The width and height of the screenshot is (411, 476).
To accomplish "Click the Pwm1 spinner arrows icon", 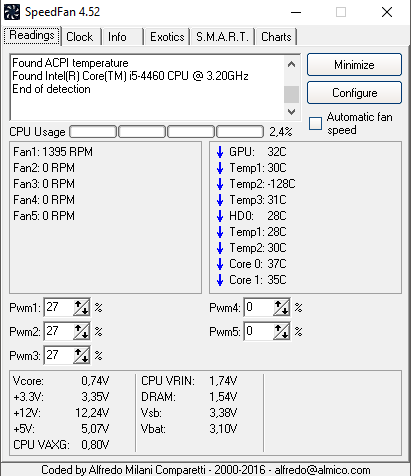I will tap(81, 307).
